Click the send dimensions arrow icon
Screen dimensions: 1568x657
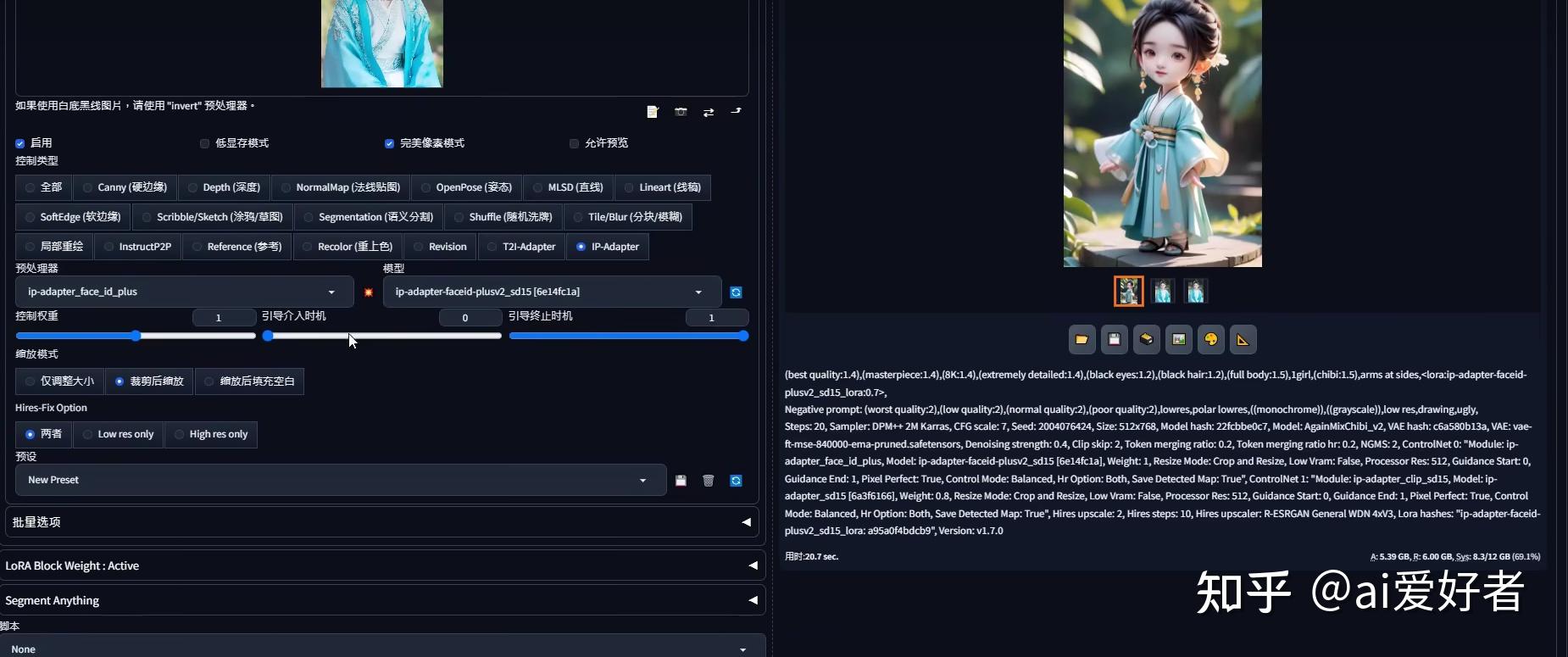coord(737,112)
